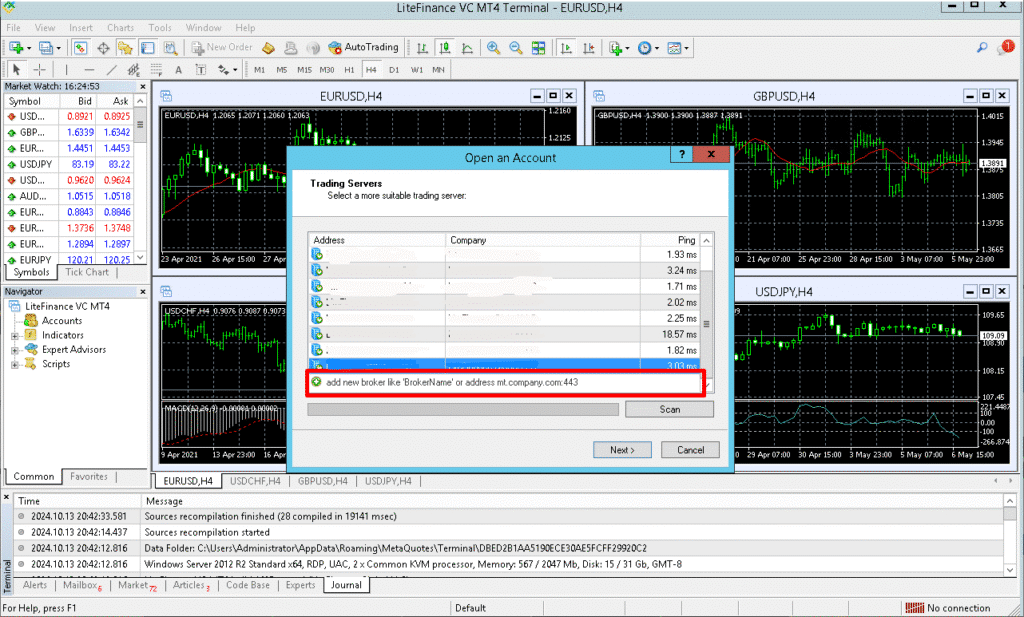Open the File menu
This screenshot has height=617, width=1024.
pyautogui.click(x=13, y=27)
